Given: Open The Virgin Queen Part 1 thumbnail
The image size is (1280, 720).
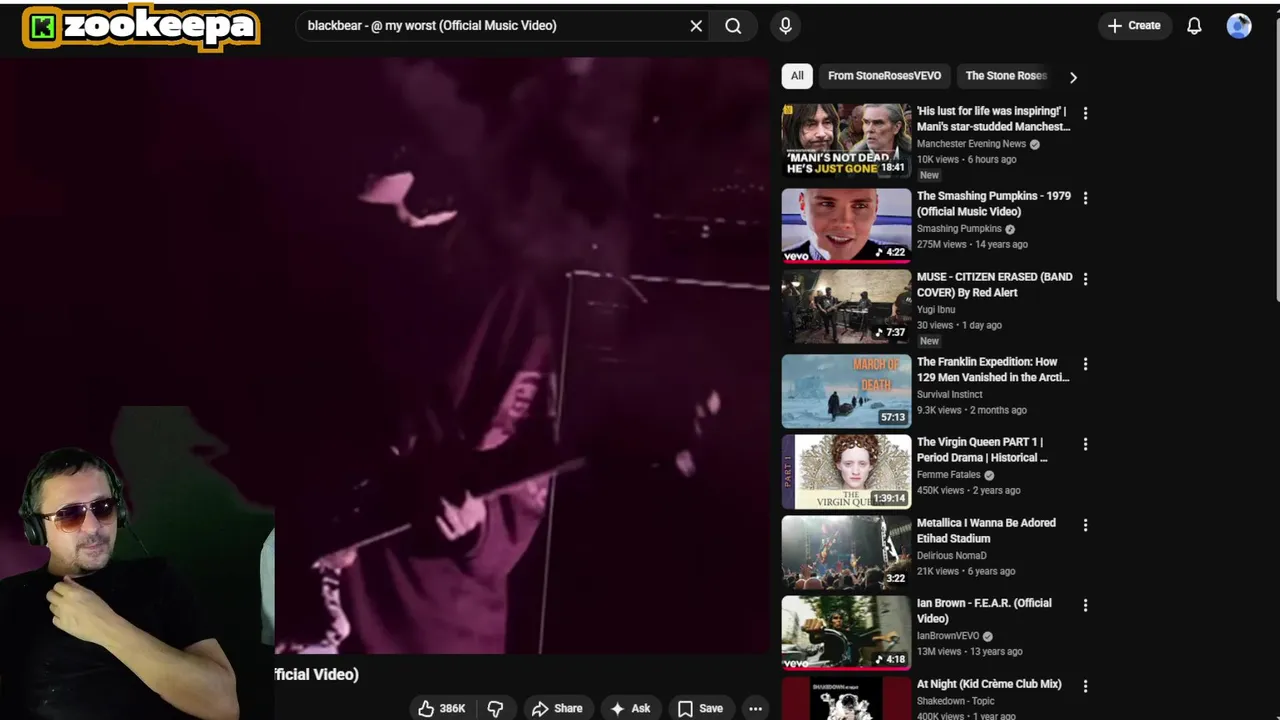Looking at the screenshot, I should pos(846,471).
